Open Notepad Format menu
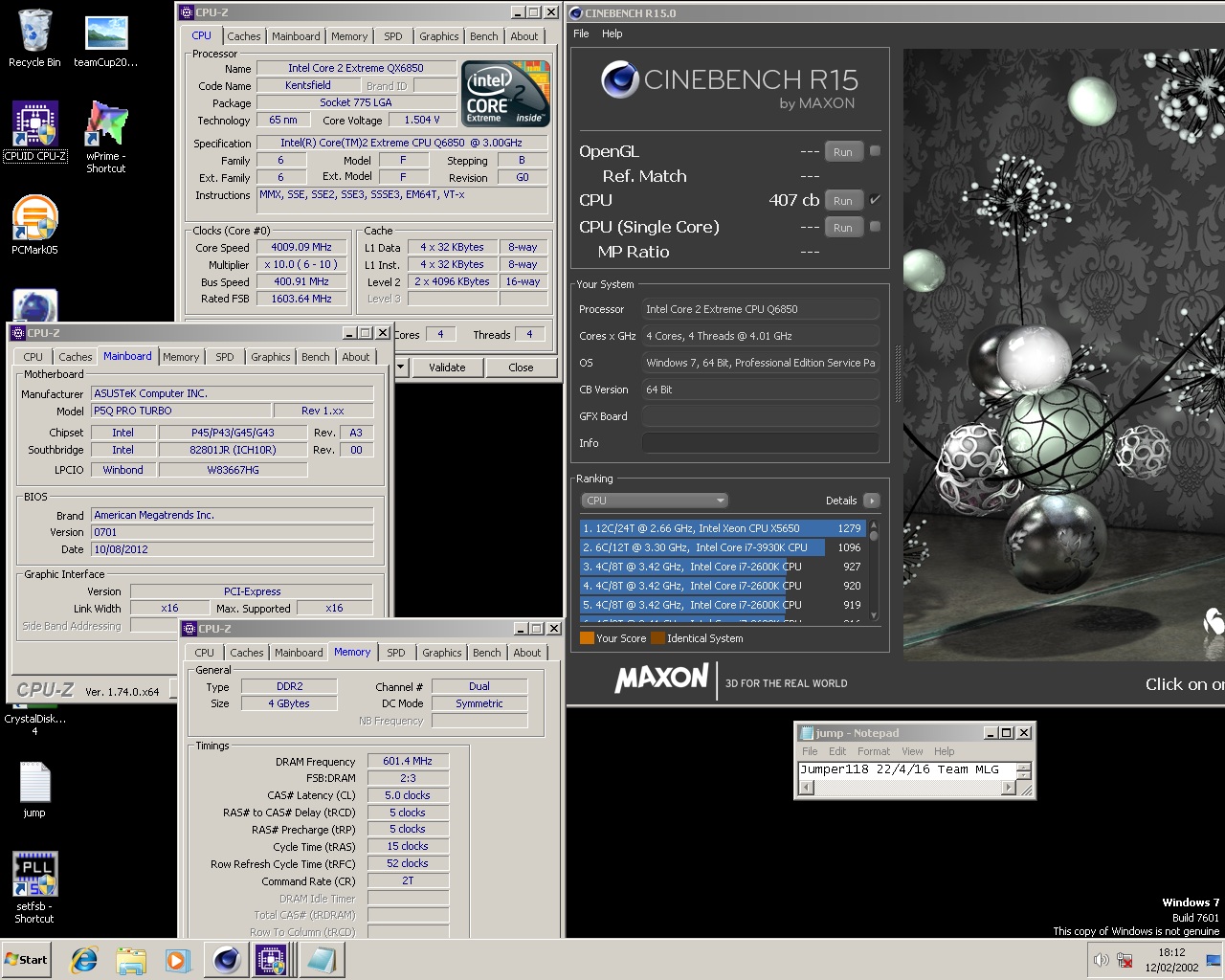Screen dimensions: 1225x980 point(874,751)
